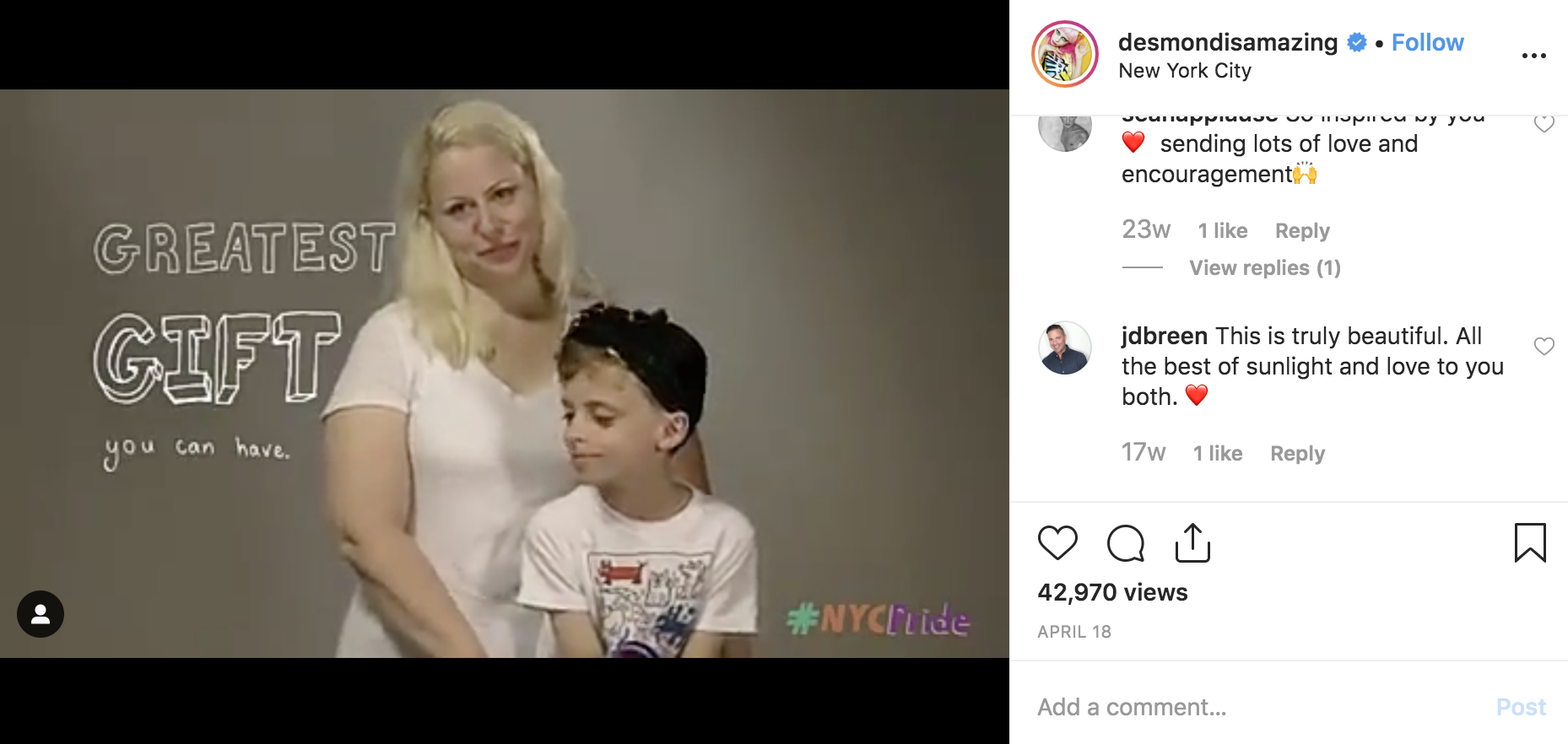
Task: Share the post via the share icon
Action: pos(1192,542)
